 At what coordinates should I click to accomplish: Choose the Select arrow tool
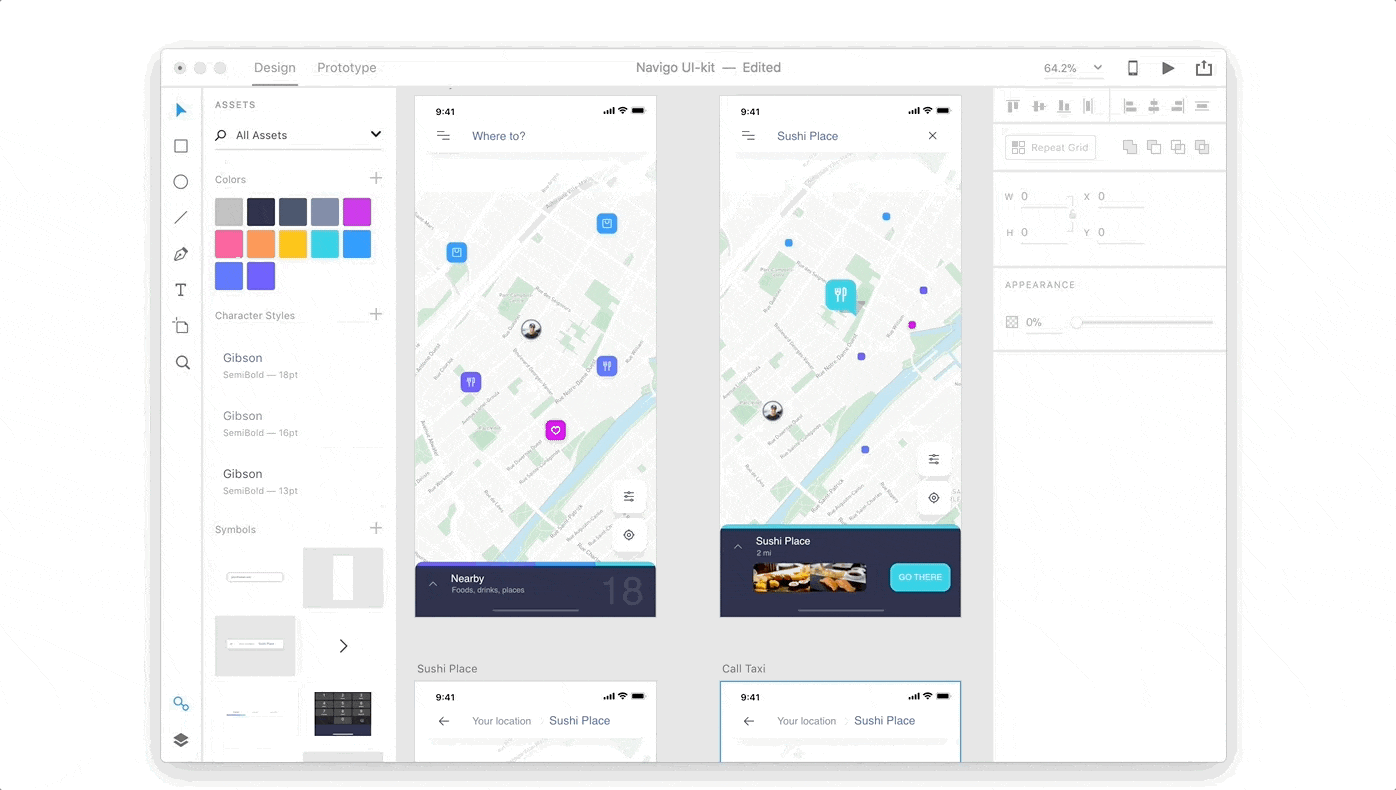point(181,110)
